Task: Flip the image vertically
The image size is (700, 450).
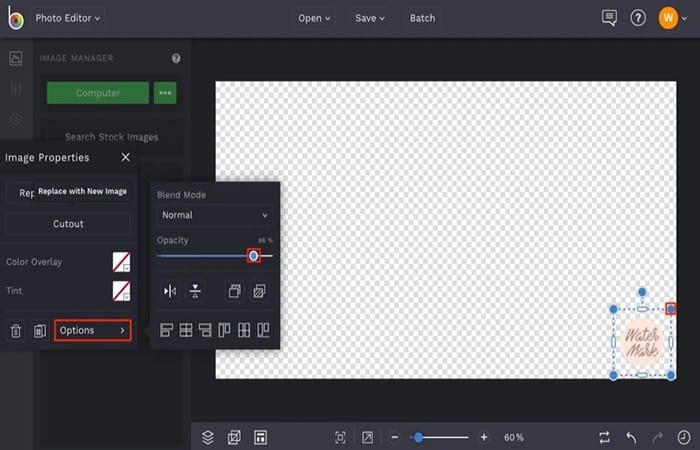Action: pos(195,292)
